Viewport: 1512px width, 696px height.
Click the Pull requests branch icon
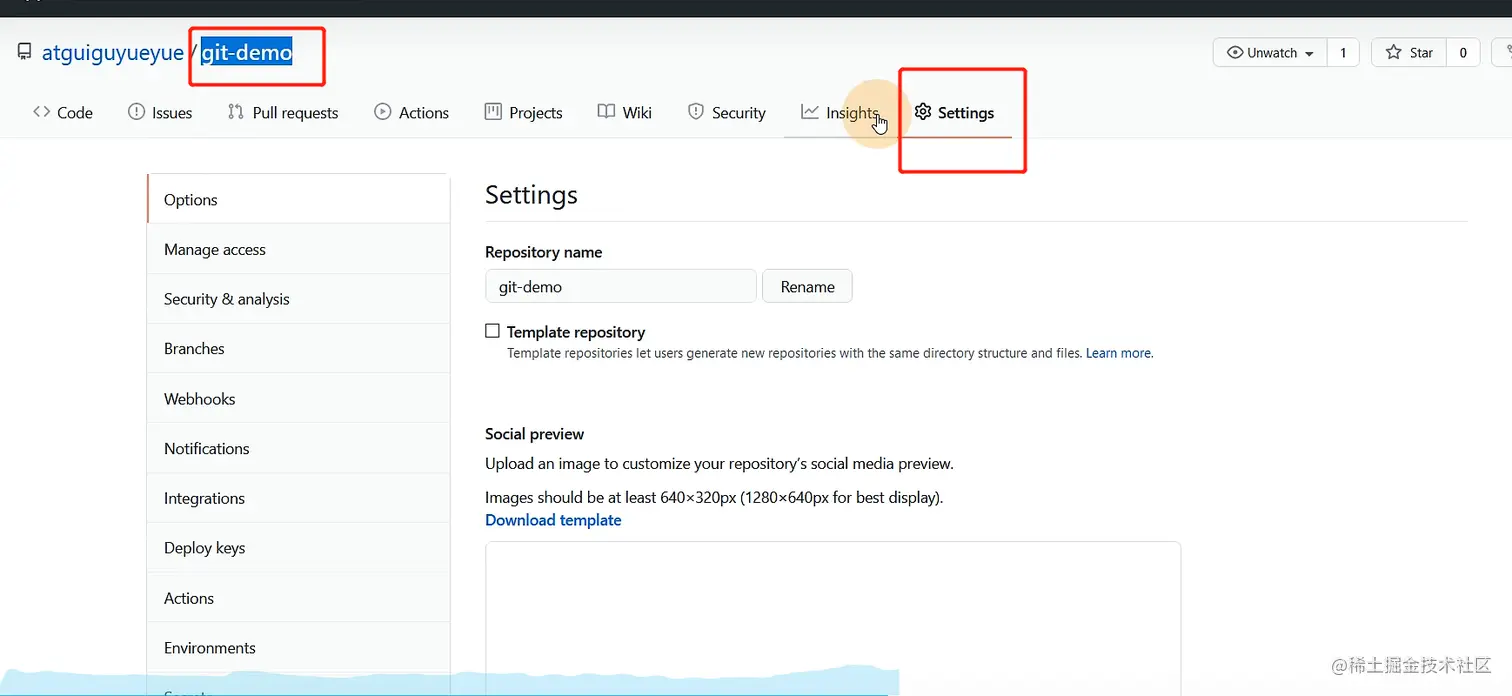[x=236, y=112]
